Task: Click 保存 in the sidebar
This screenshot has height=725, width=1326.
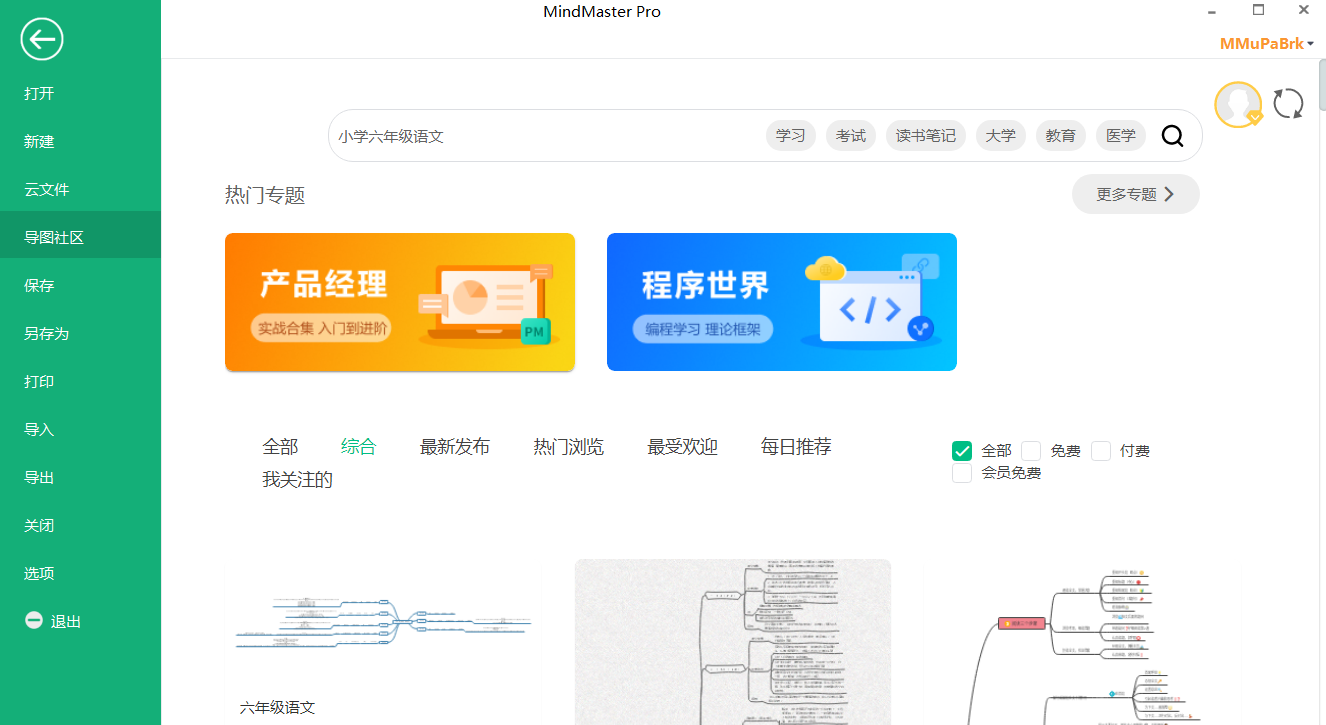Action: point(80,285)
